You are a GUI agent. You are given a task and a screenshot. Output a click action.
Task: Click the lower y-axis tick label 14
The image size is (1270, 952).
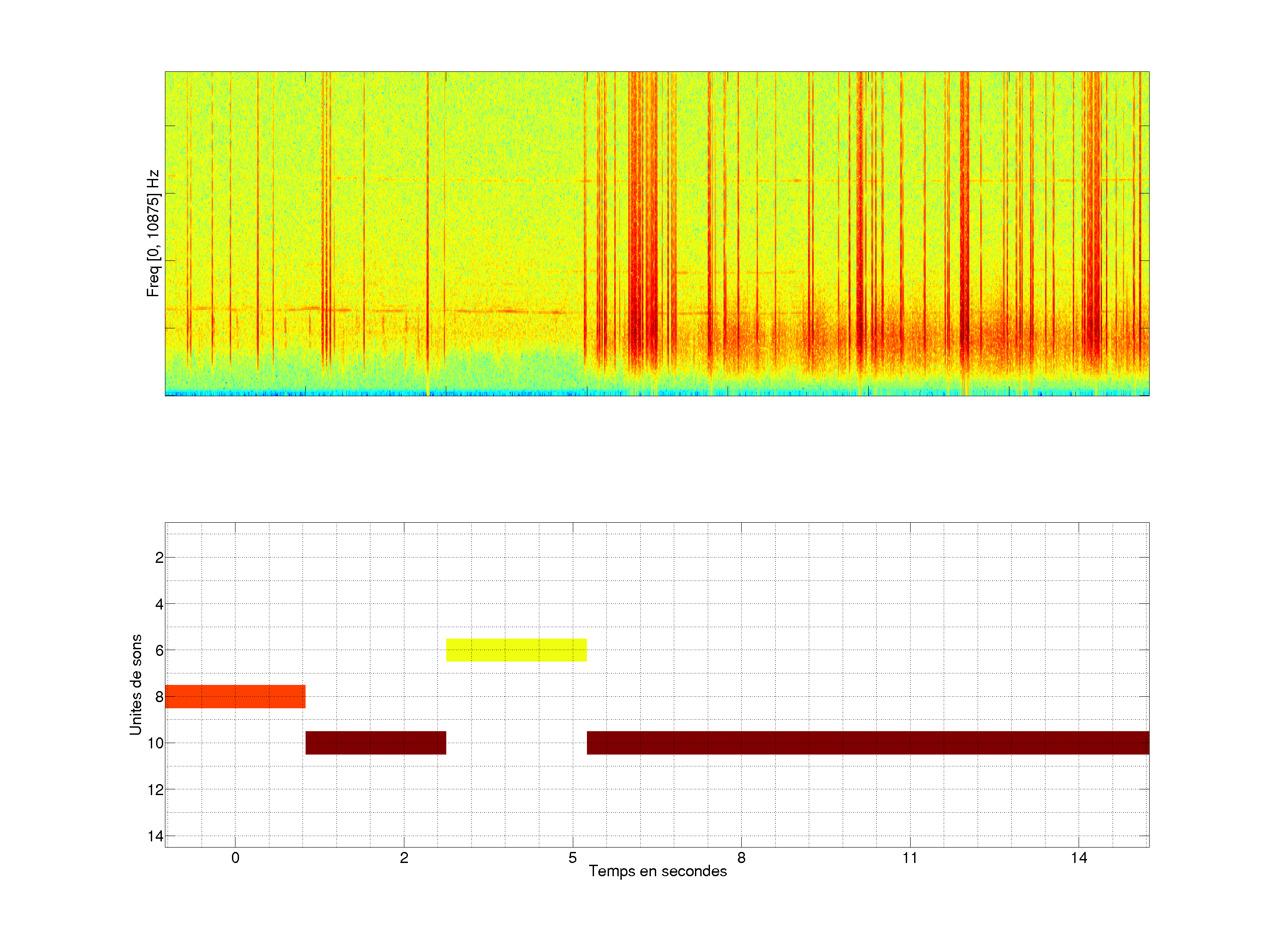155,836
